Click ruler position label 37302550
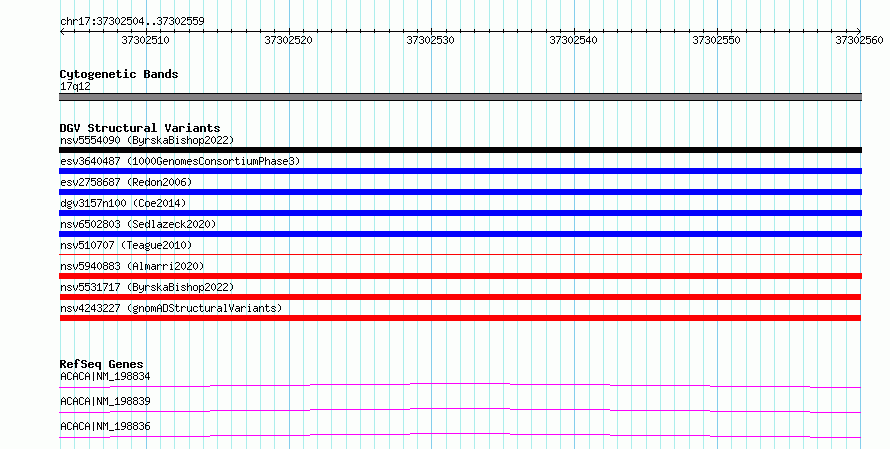890x449 pixels. pos(716,40)
